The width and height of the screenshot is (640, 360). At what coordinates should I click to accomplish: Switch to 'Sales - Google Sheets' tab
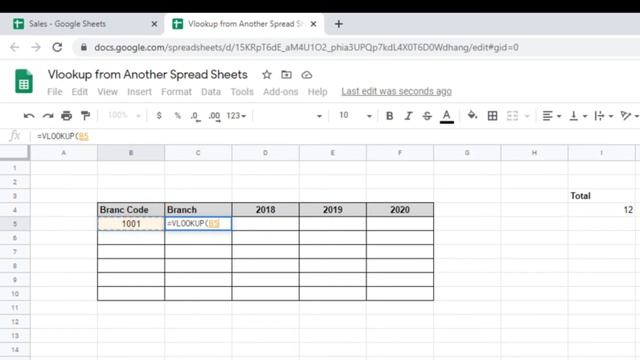[x=82, y=24]
